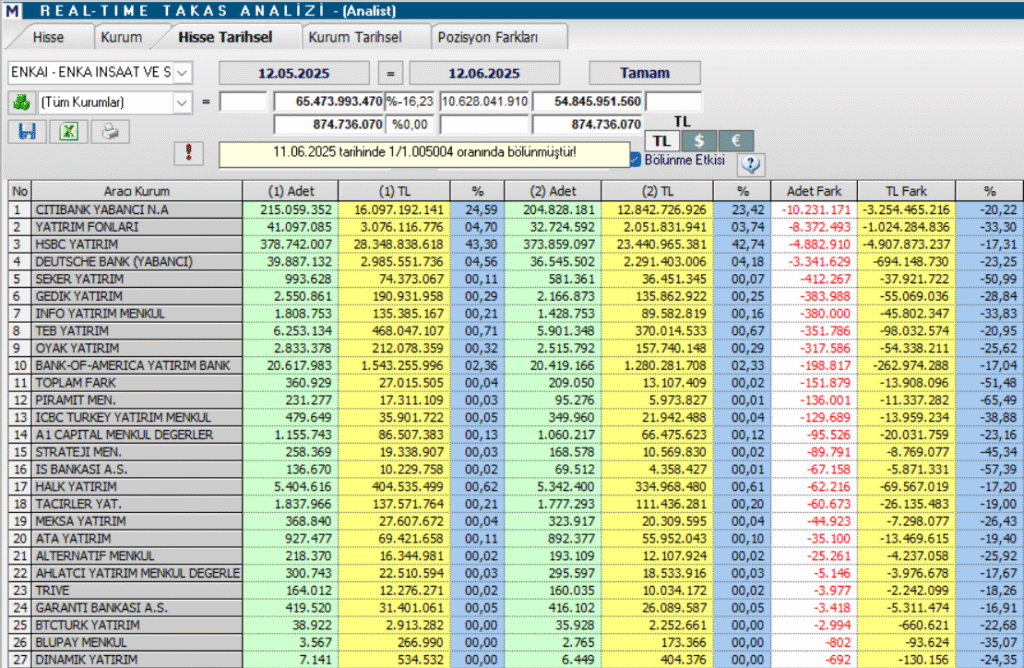Sort by (1) TL column header
Viewport: 1024px width, 668px height.
[394, 191]
